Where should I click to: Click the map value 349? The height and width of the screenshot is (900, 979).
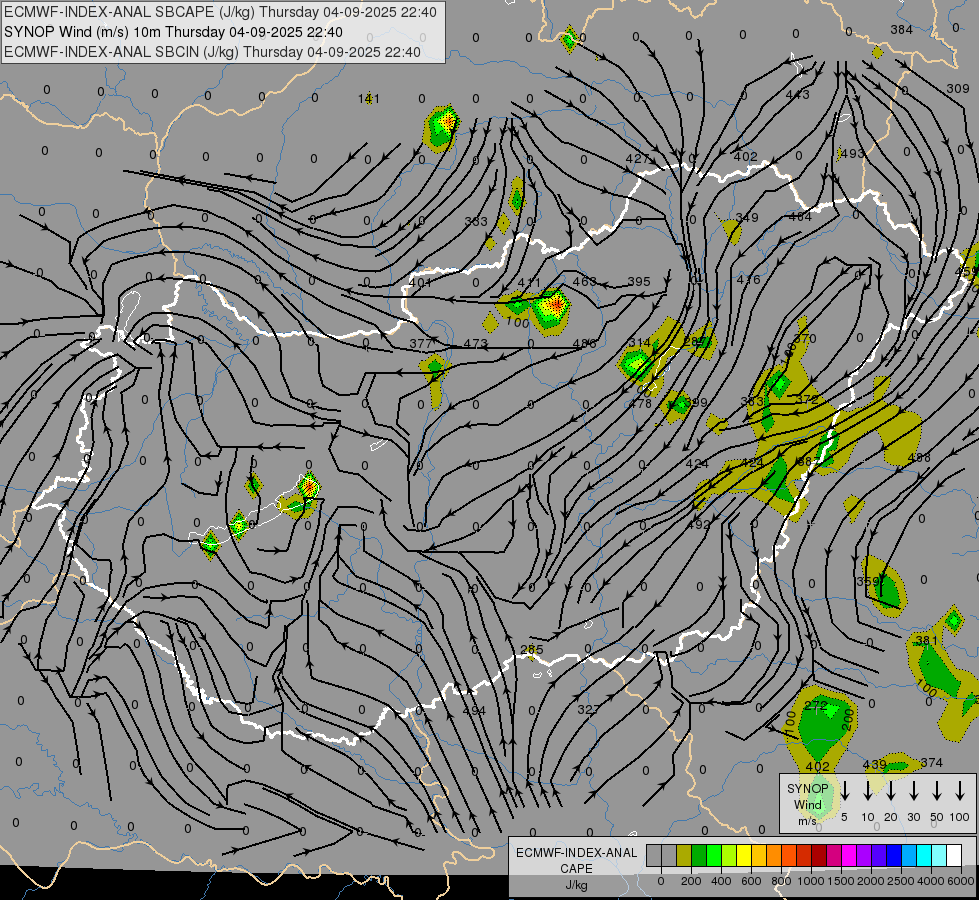point(747,217)
